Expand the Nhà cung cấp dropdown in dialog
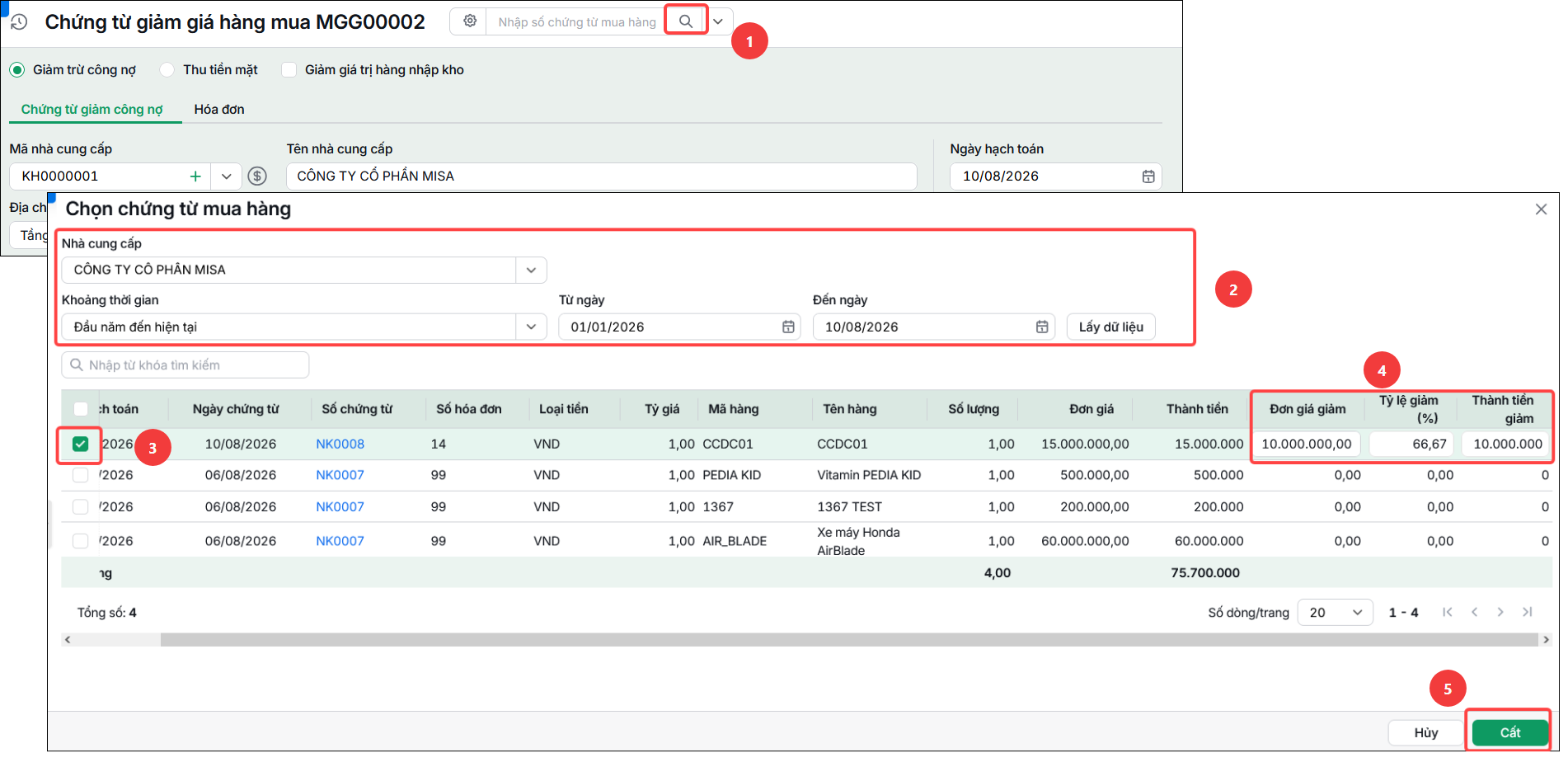The height and width of the screenshot is (762, 1568). coord(532,270)
